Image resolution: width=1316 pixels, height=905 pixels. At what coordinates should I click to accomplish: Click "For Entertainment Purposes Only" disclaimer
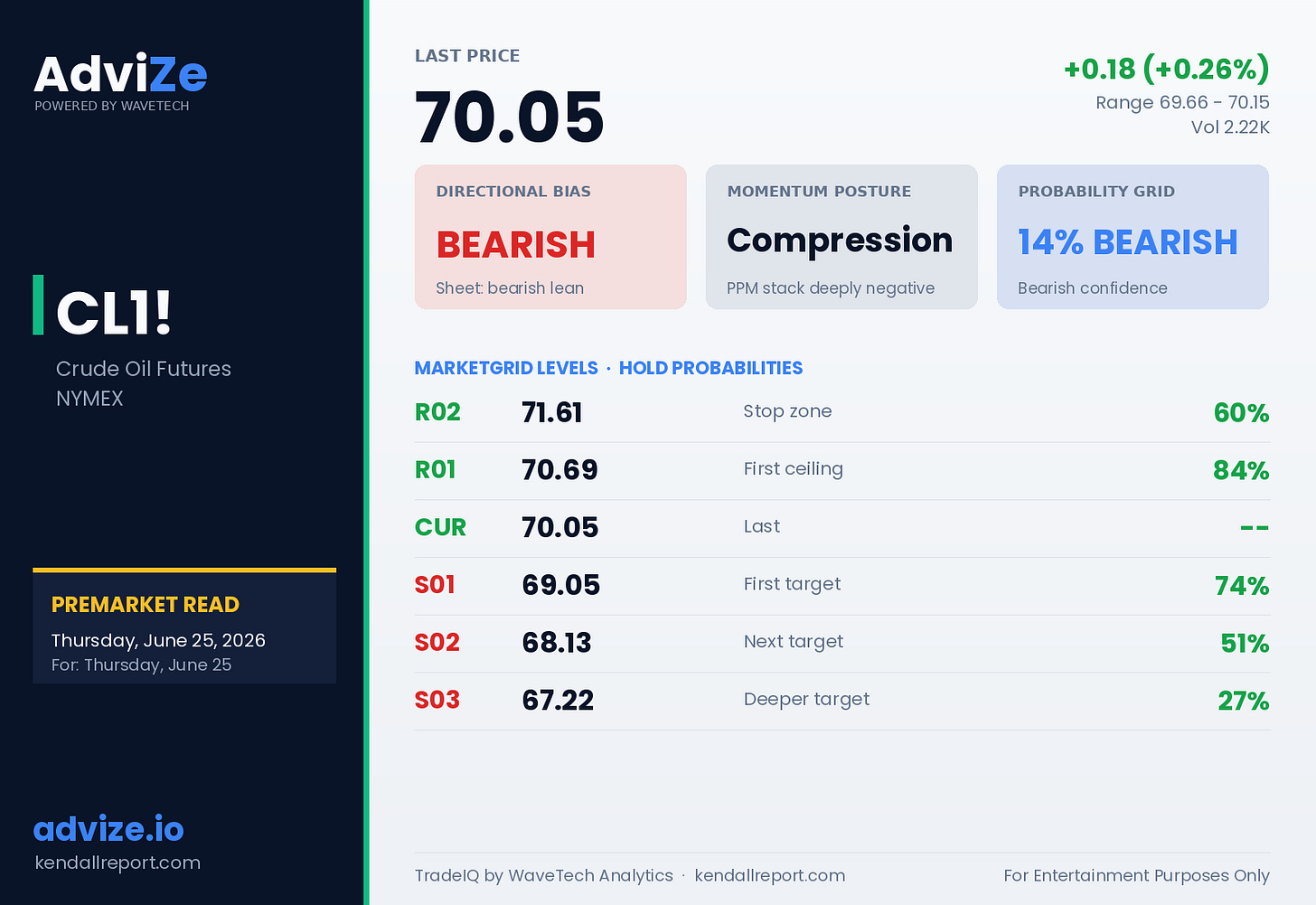(1136, 875)
